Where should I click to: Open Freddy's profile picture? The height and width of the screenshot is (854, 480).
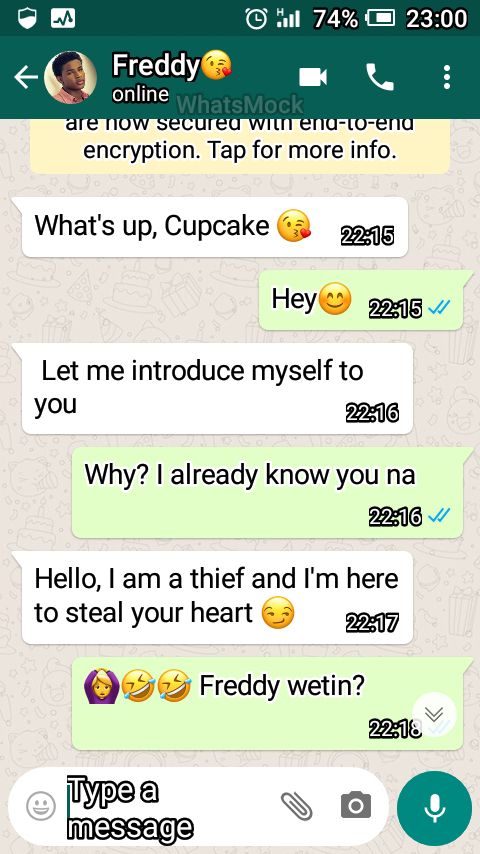point(71,77)
